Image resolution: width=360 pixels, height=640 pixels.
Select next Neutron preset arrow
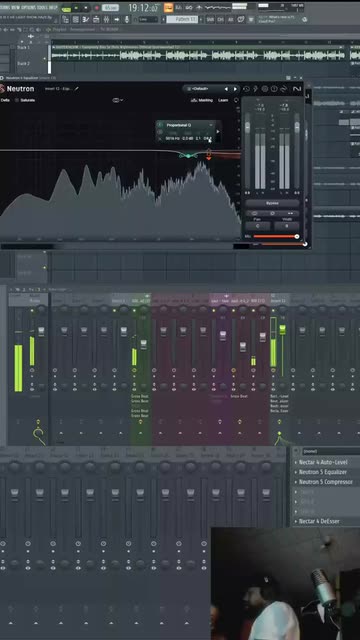[x=235, y=89]
